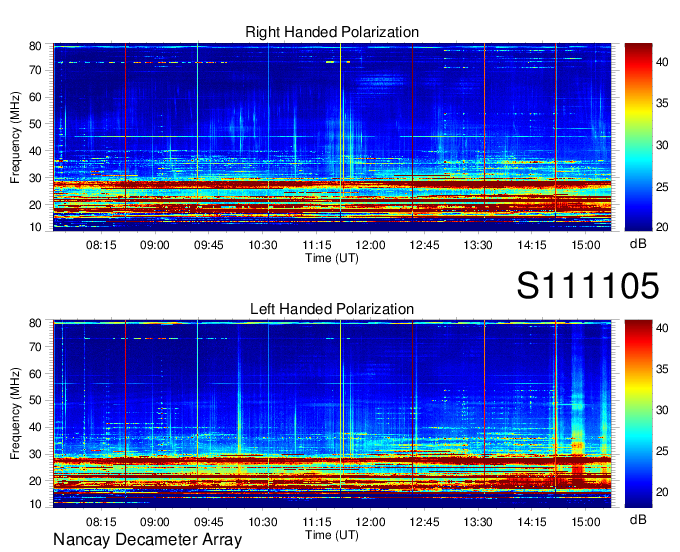This screenshot has height=552, width=680.
Task: Click the 12:00 time tick on the bottom plot
Action: coord(370,522)
